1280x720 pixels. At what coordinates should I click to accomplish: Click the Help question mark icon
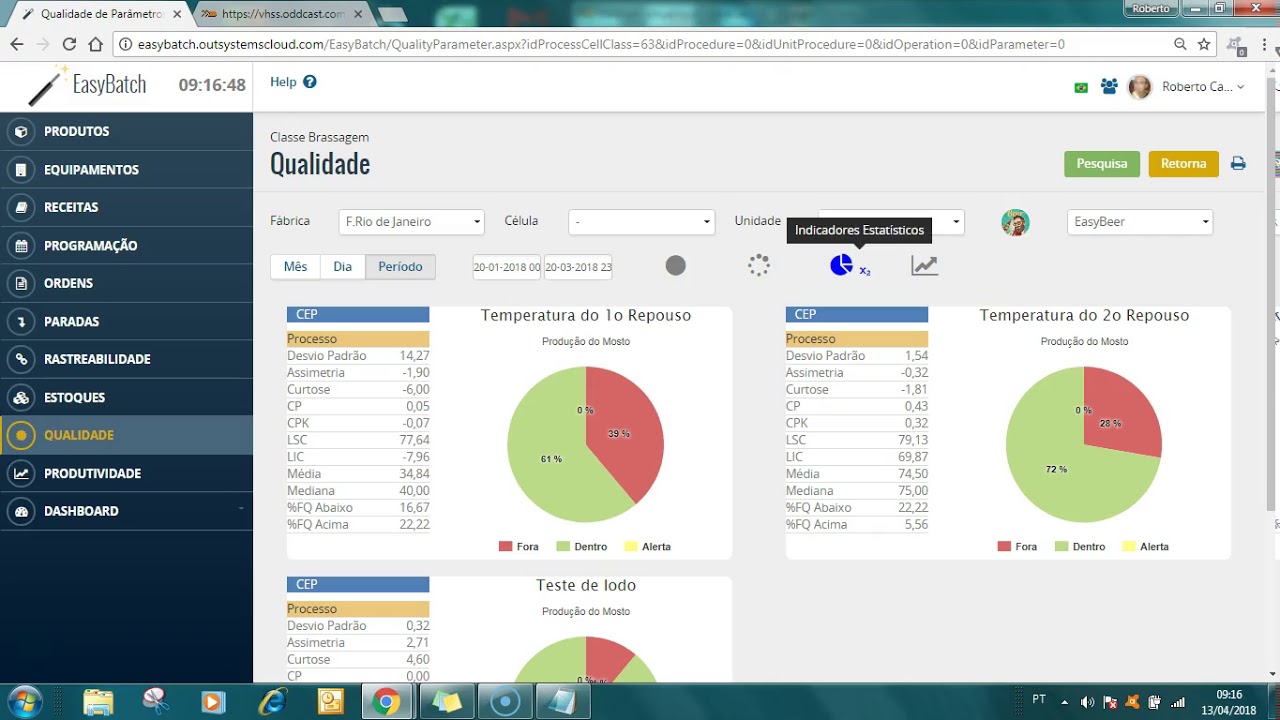coord(310,82)
